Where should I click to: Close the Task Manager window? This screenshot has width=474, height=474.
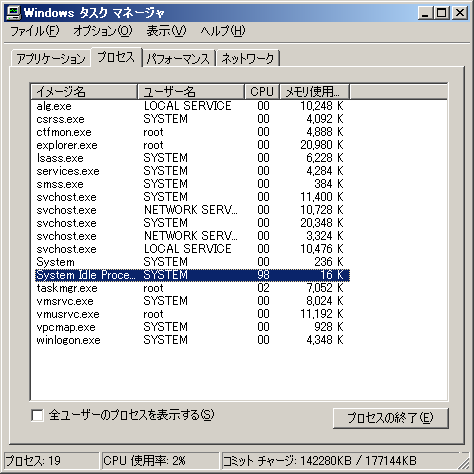tap(460, 13)
